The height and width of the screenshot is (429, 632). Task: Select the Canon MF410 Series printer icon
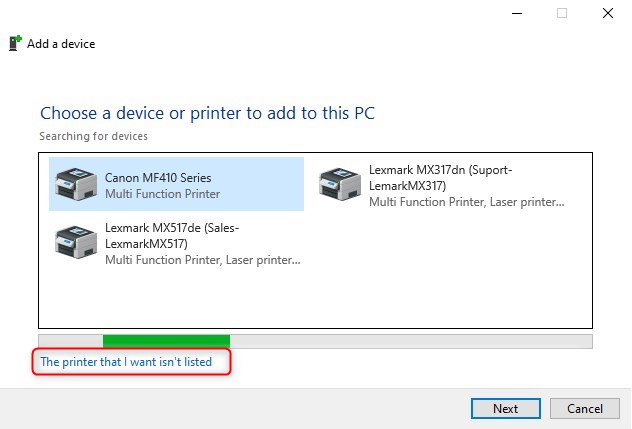click(x=76, y=184)
